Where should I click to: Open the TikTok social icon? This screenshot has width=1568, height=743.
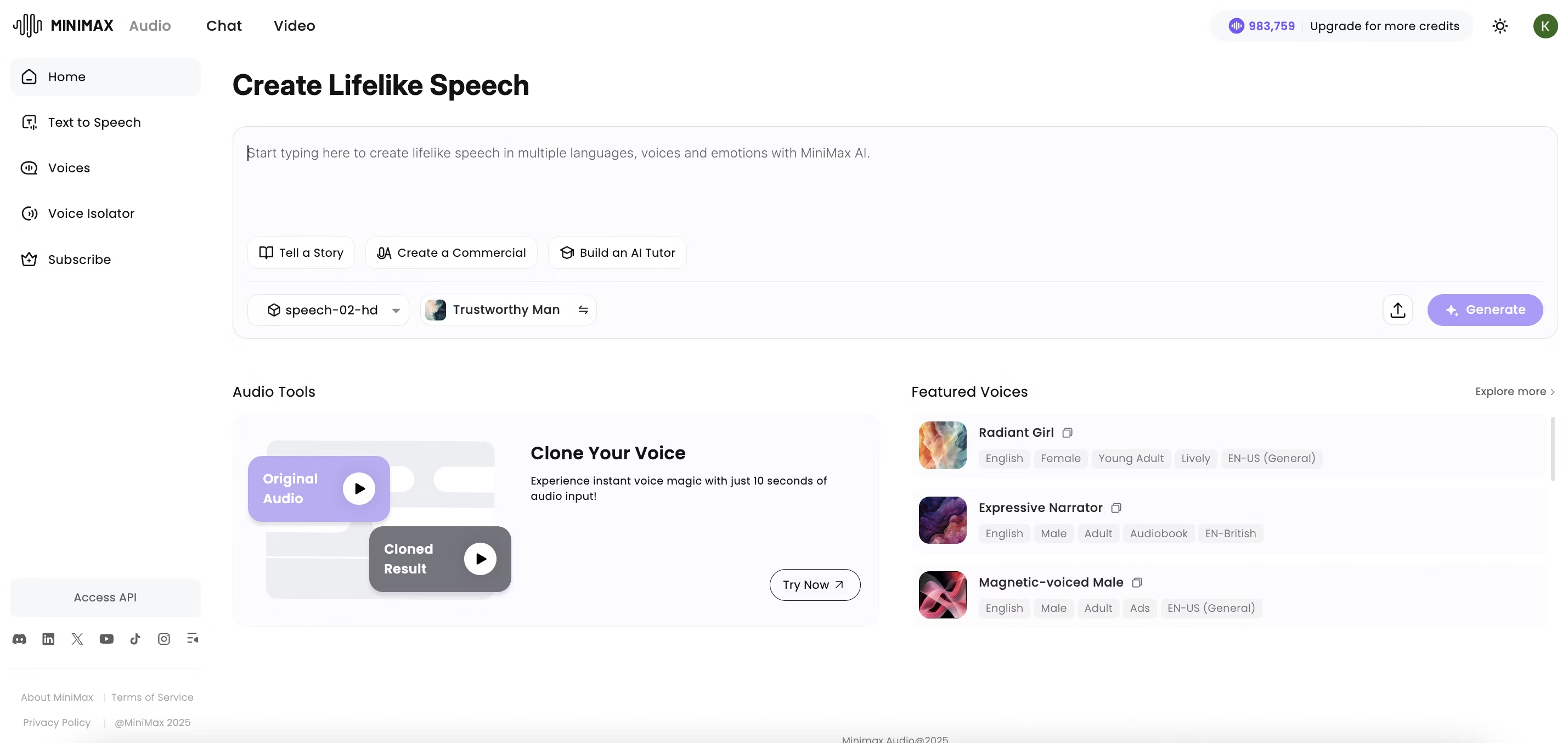(x=135, y=639)
